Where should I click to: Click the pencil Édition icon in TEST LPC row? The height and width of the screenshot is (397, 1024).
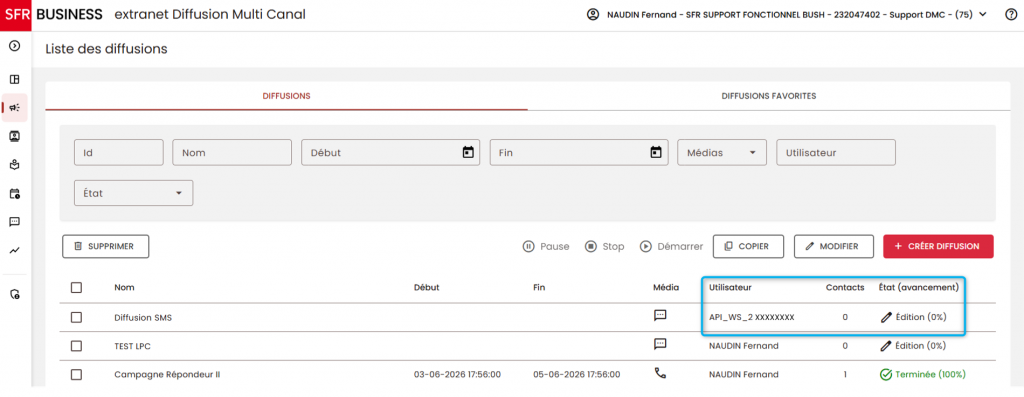886,345
